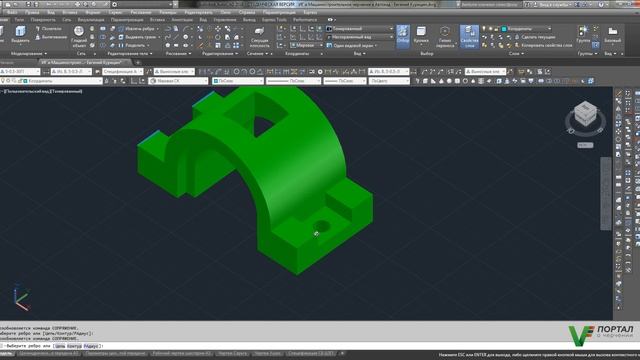Click the Секущая плоскость section tool

[259, 37]
